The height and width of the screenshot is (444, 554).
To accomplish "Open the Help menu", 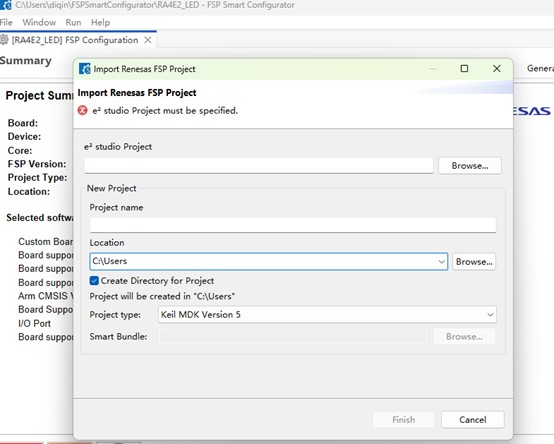I will click(100, 22).
